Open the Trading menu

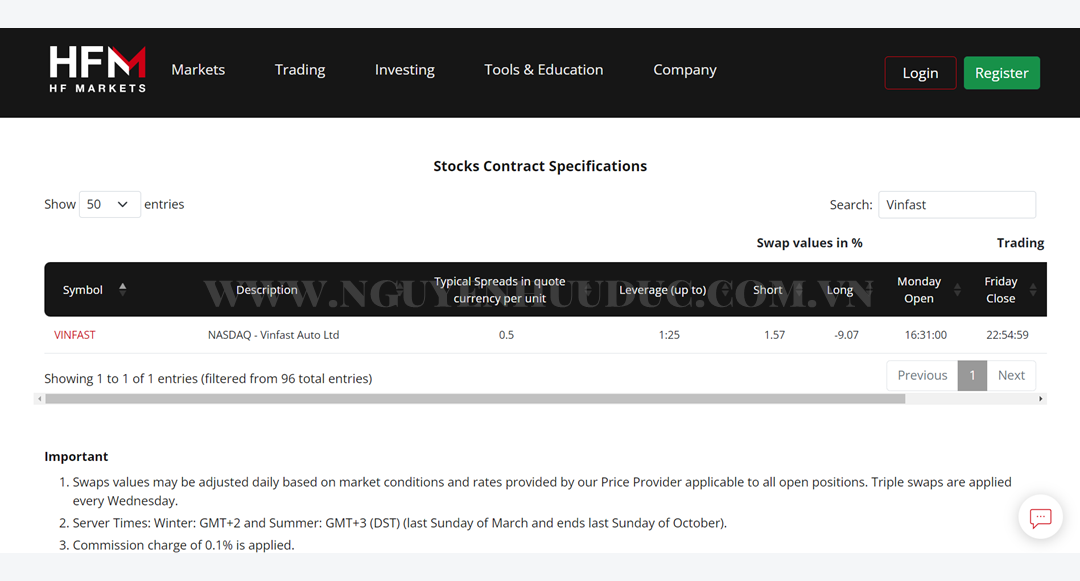pyautogui.click(x=300, y=70)
